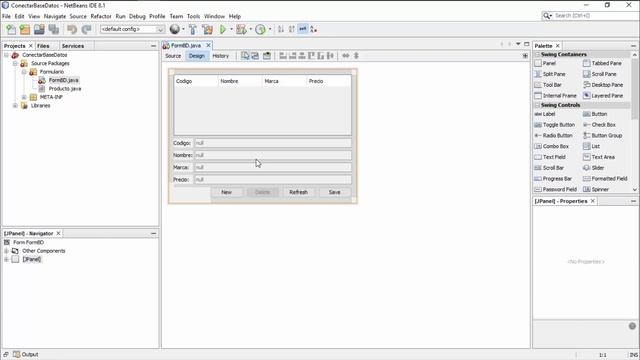Select Scroll Bar in the Palette
The height and width of the screenshot is (360, 640).
(x=549, y=168)
